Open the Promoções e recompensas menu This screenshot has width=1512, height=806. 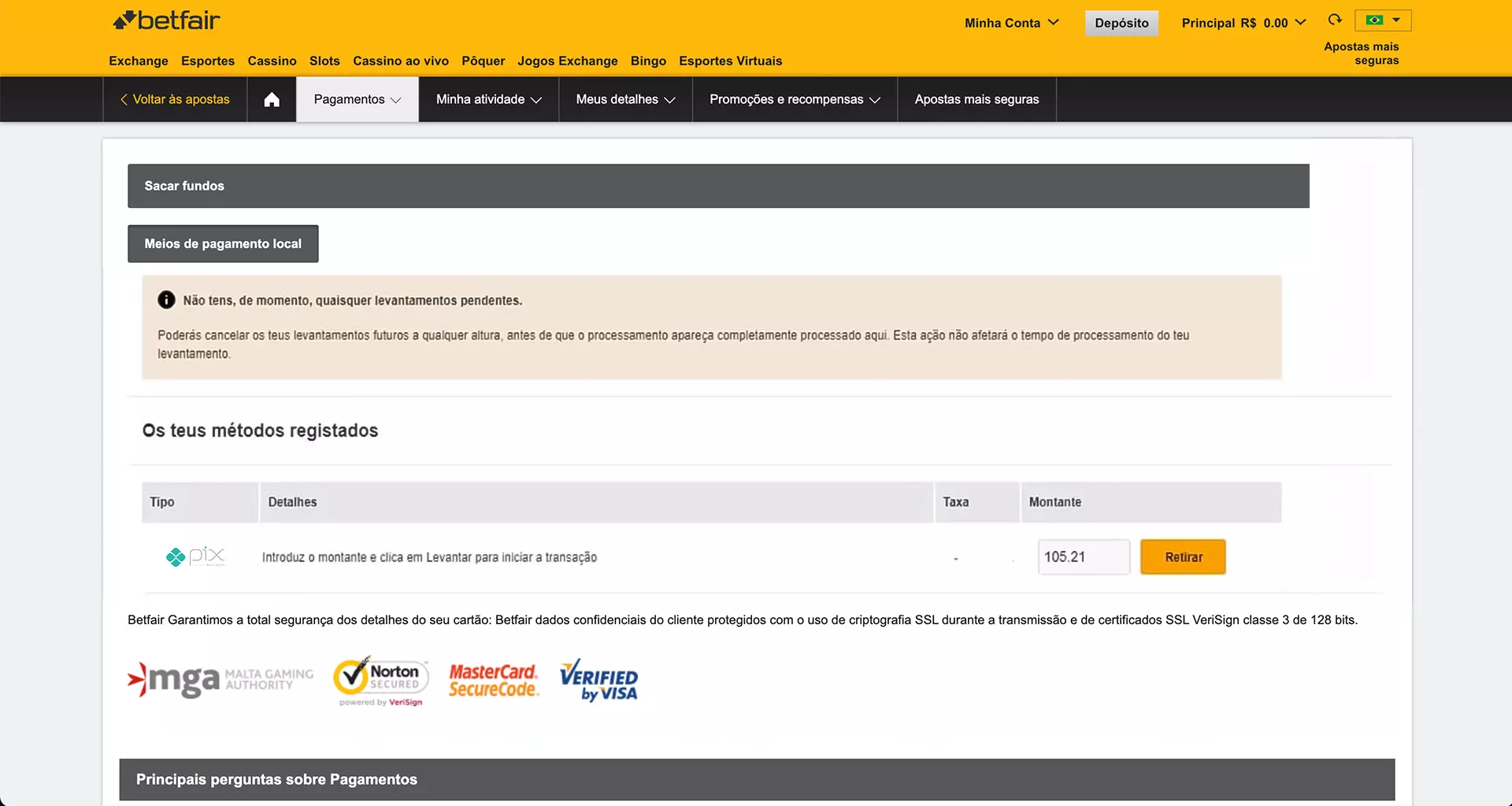pos(795,99)
